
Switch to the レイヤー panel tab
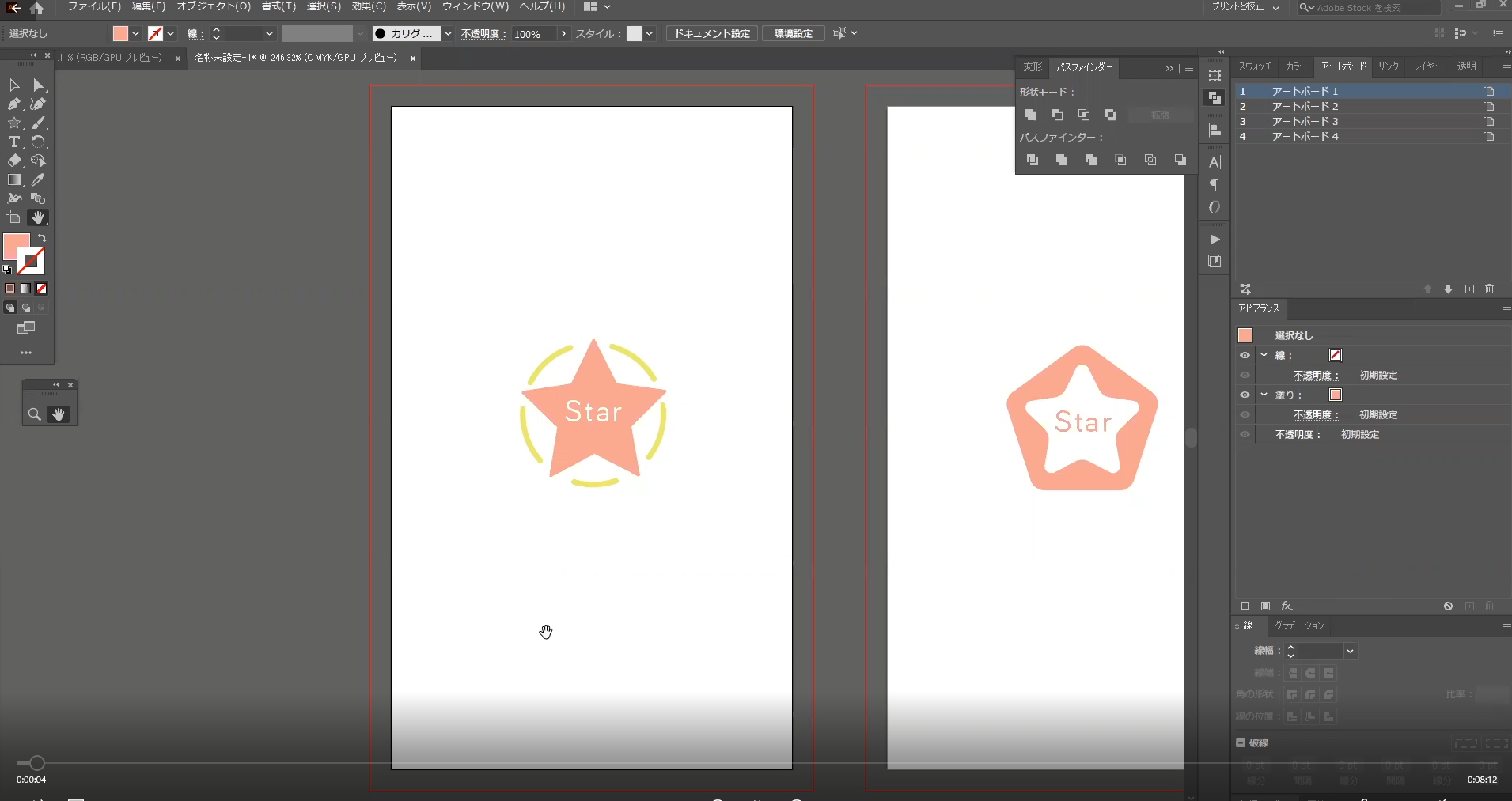1427,66
